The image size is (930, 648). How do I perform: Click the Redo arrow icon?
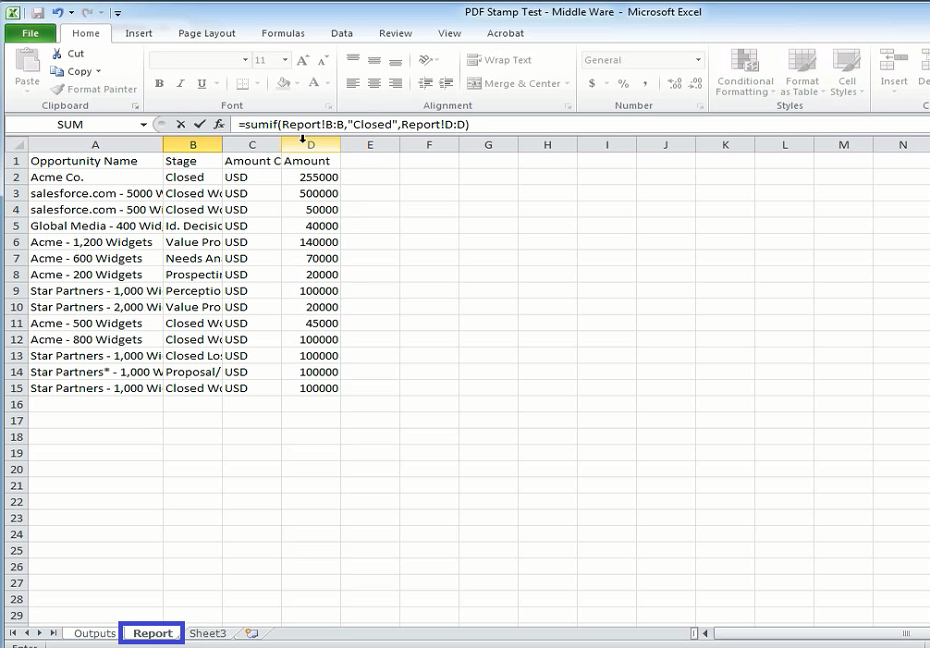coord(87,12)
